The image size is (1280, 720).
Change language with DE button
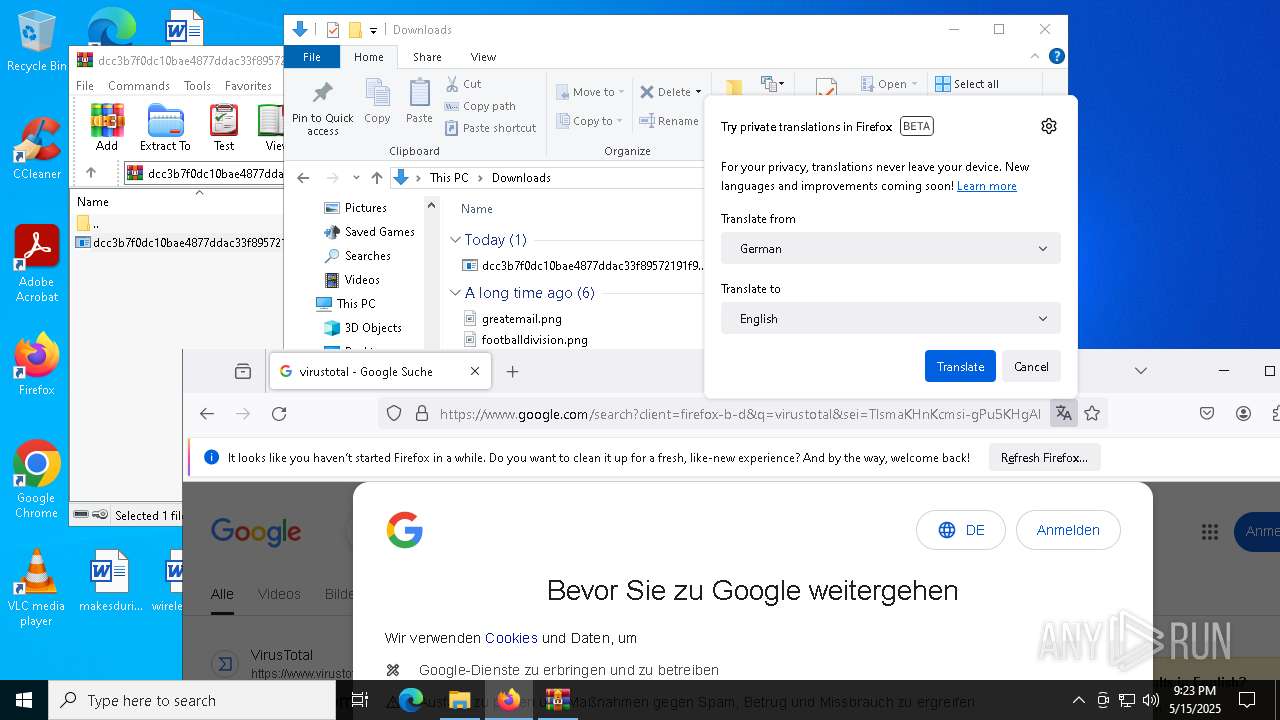click(x=962, y=530)
